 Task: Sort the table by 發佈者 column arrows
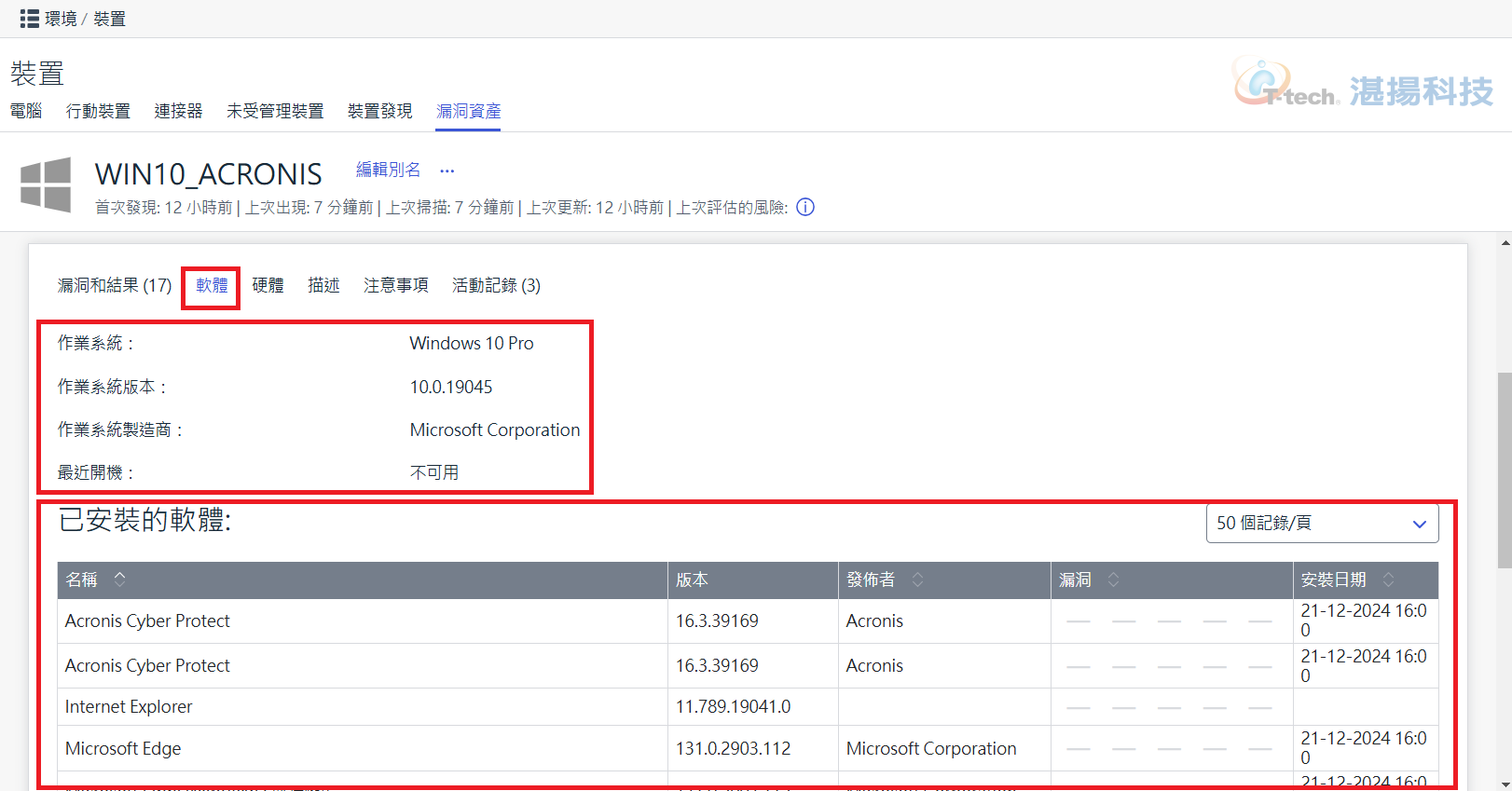click(918, 580)
